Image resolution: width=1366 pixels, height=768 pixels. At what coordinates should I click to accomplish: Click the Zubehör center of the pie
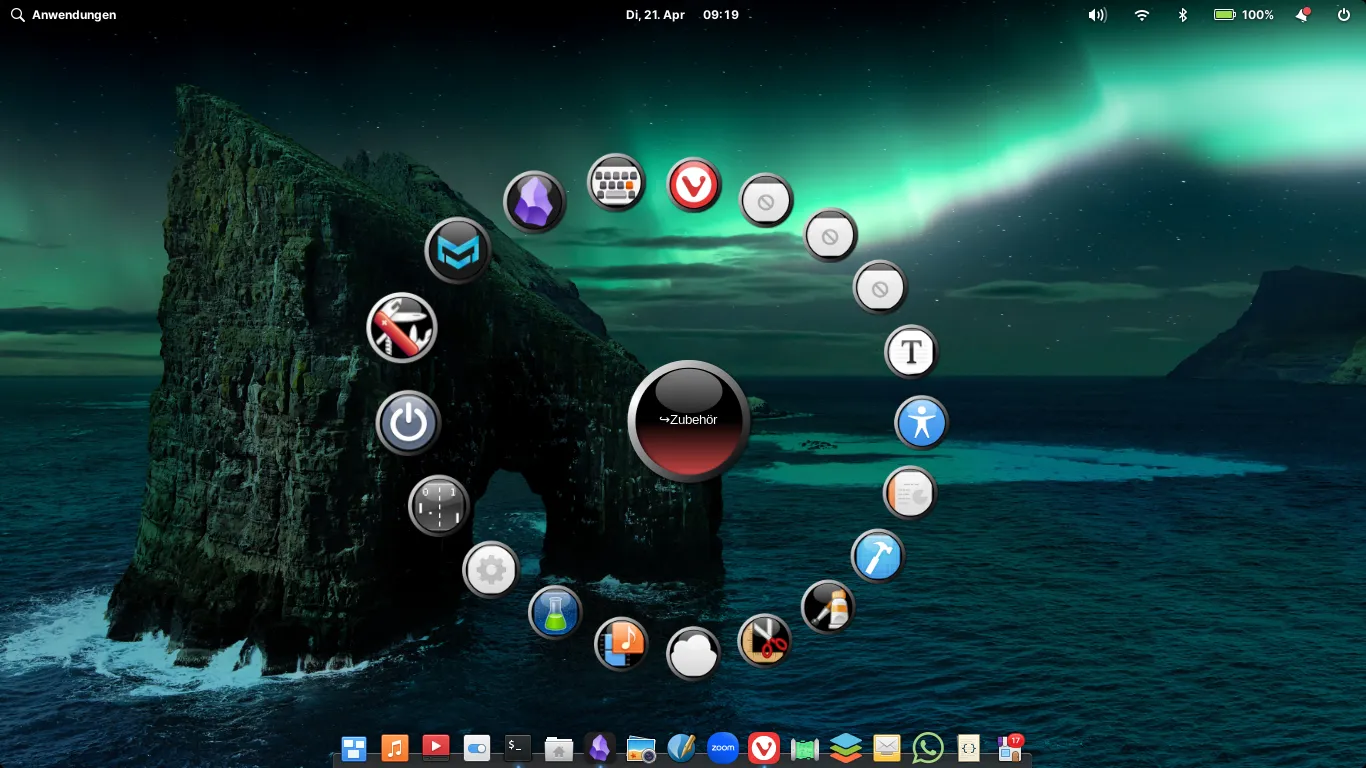[688, 421]
